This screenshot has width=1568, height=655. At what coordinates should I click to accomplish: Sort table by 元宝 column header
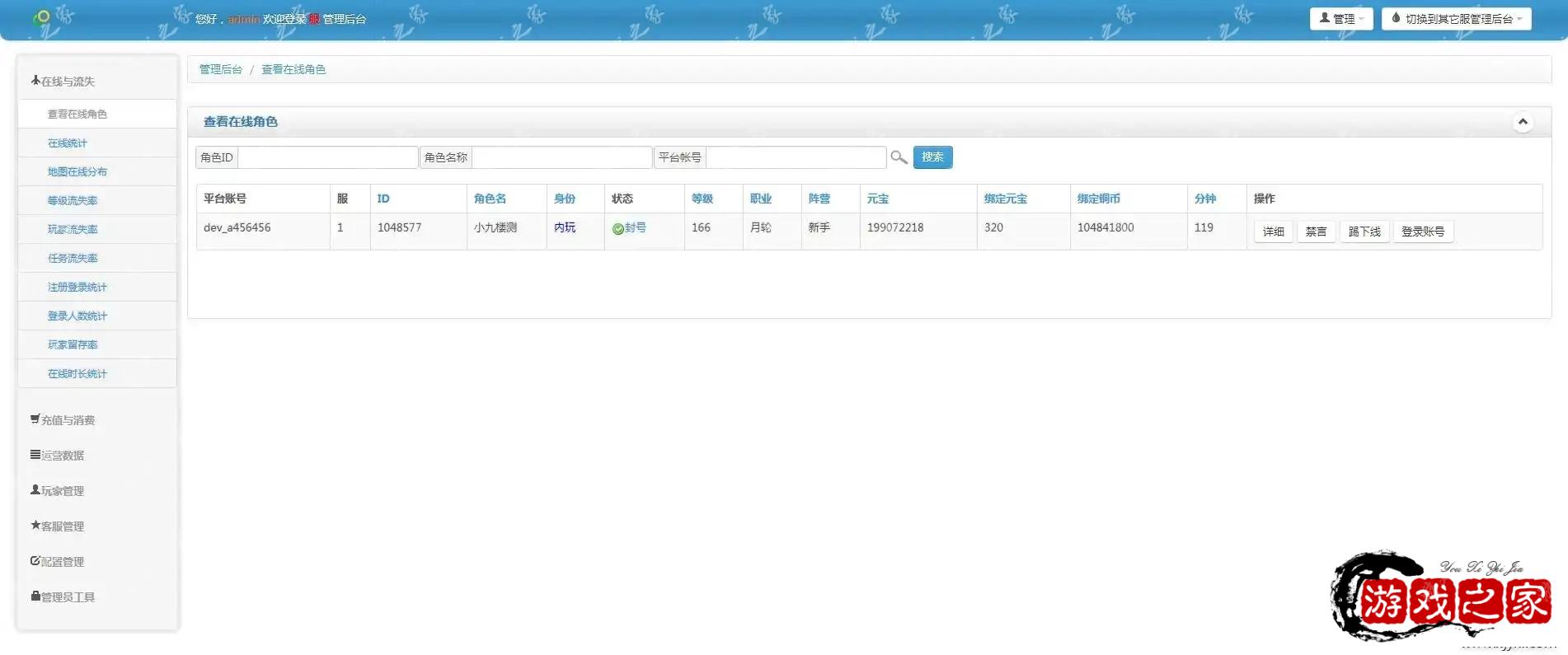[878, 199]
